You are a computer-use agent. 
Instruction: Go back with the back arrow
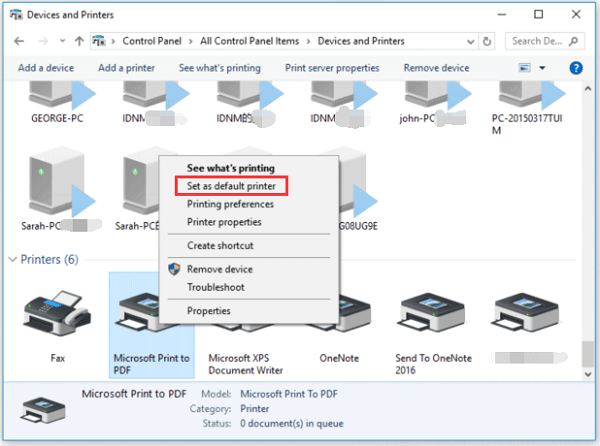pyautogui.click(x=19, y=41)
